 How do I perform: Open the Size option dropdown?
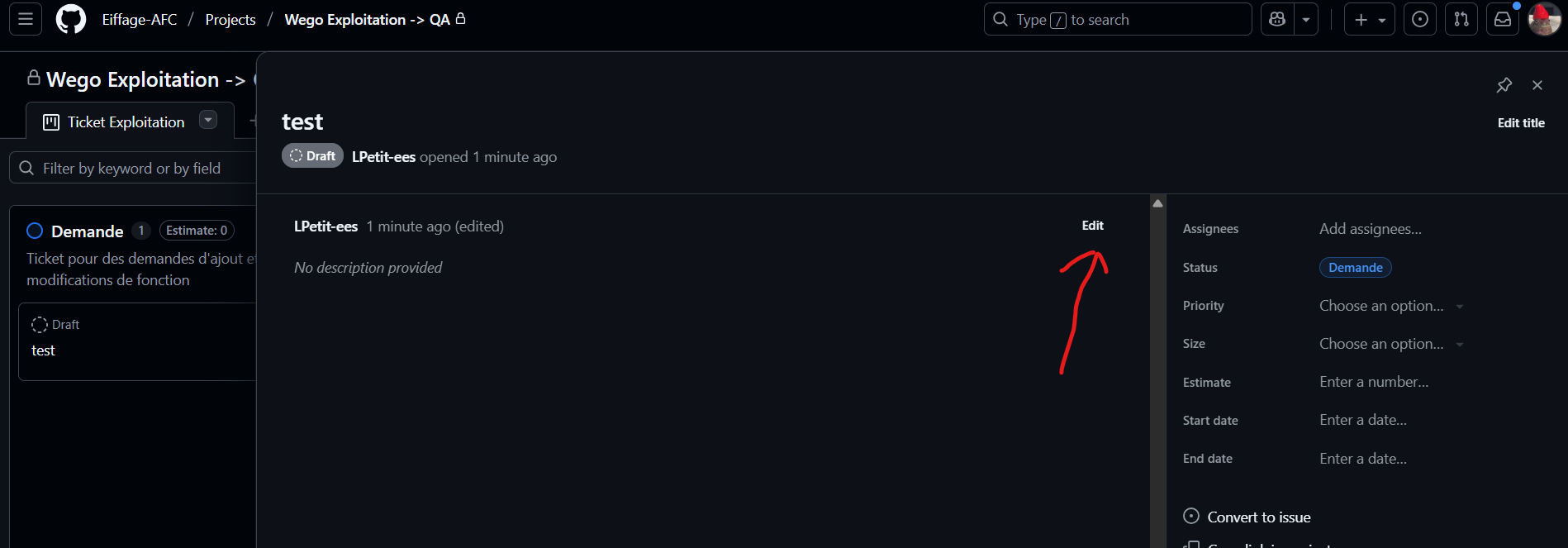[x=1391, y=344]
